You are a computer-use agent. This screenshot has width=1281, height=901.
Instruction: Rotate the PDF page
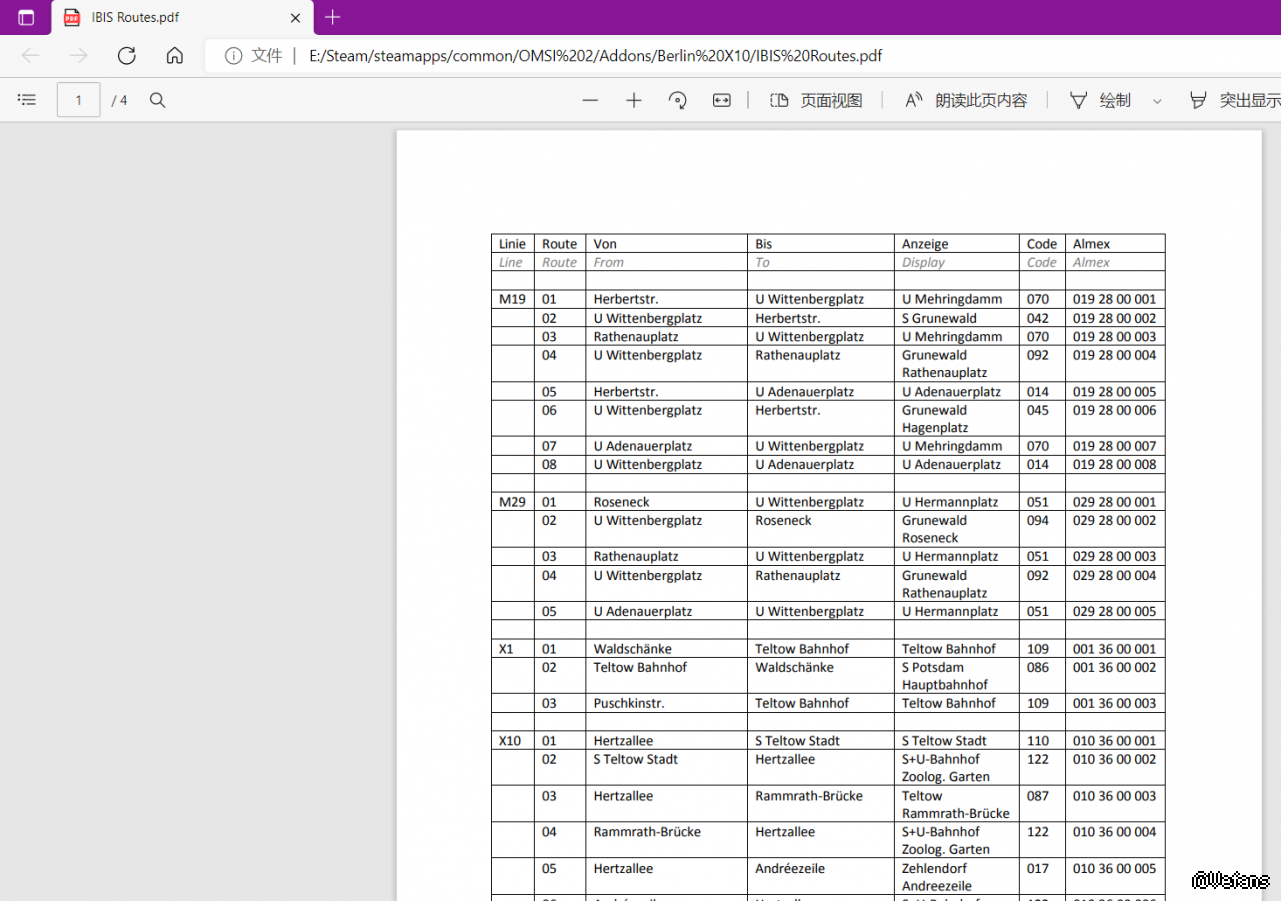click(678, 100)
